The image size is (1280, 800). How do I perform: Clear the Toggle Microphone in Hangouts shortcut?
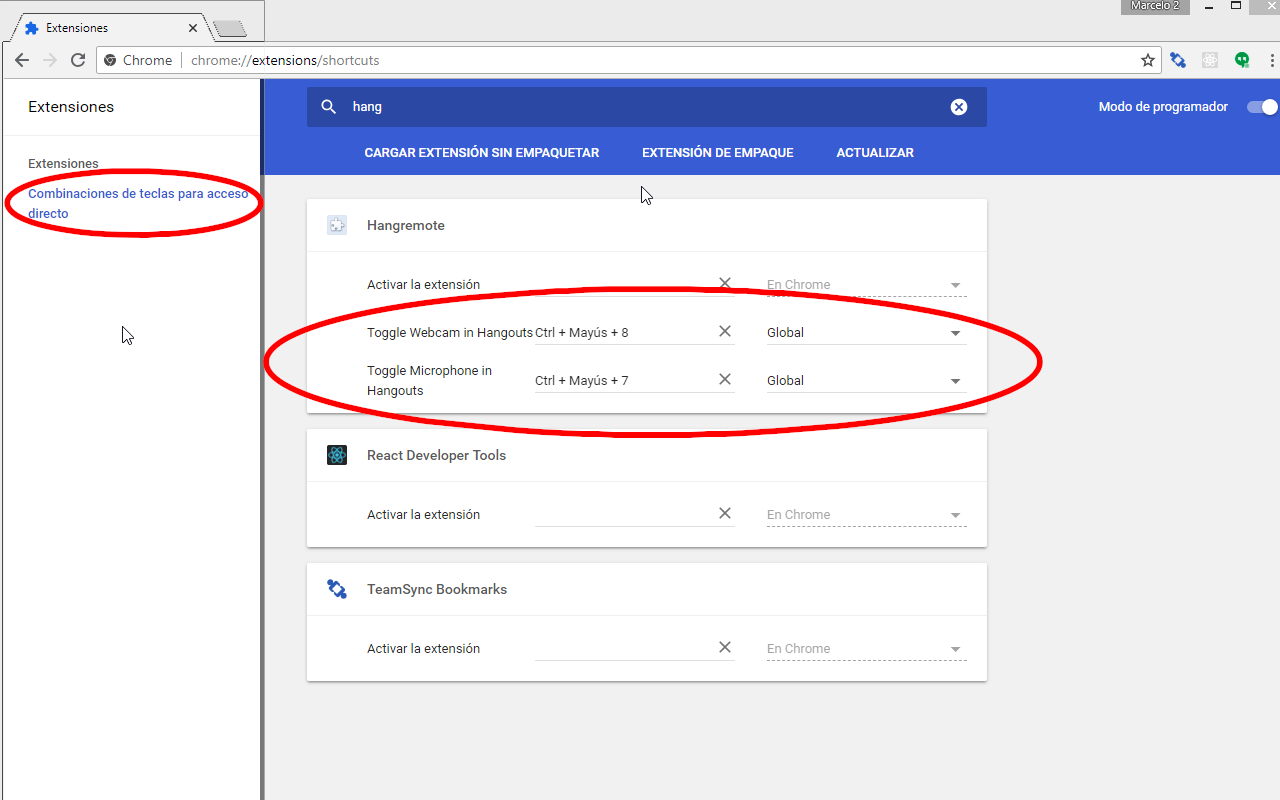coord(725,379)
